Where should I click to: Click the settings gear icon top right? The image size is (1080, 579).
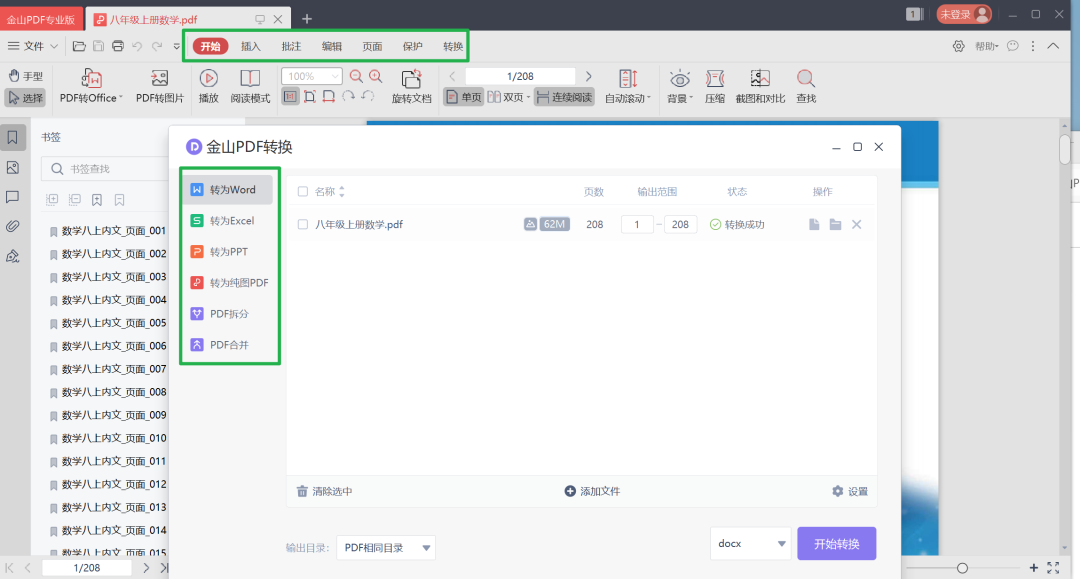(959, 46)
